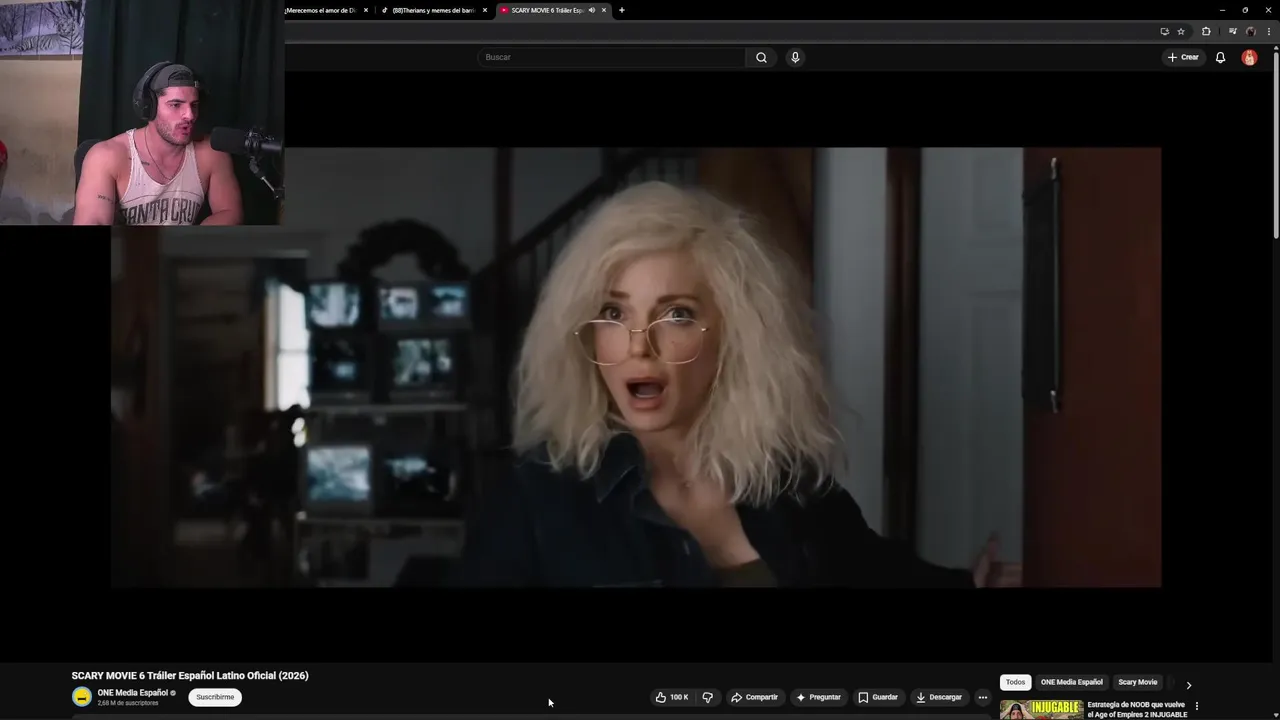
Task: Open the YouTube account avatar menu
Action: pos(1249,57)
